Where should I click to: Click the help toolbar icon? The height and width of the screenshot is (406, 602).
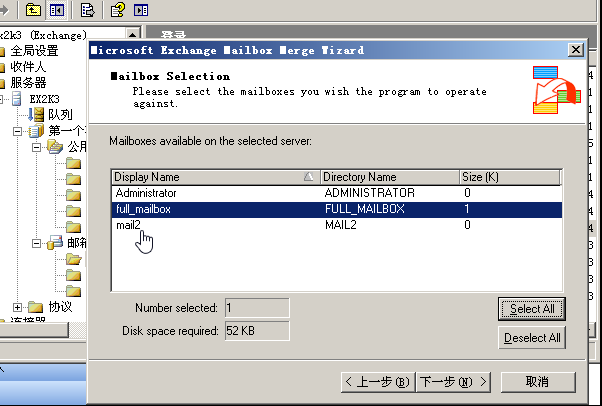pos(117,10)
